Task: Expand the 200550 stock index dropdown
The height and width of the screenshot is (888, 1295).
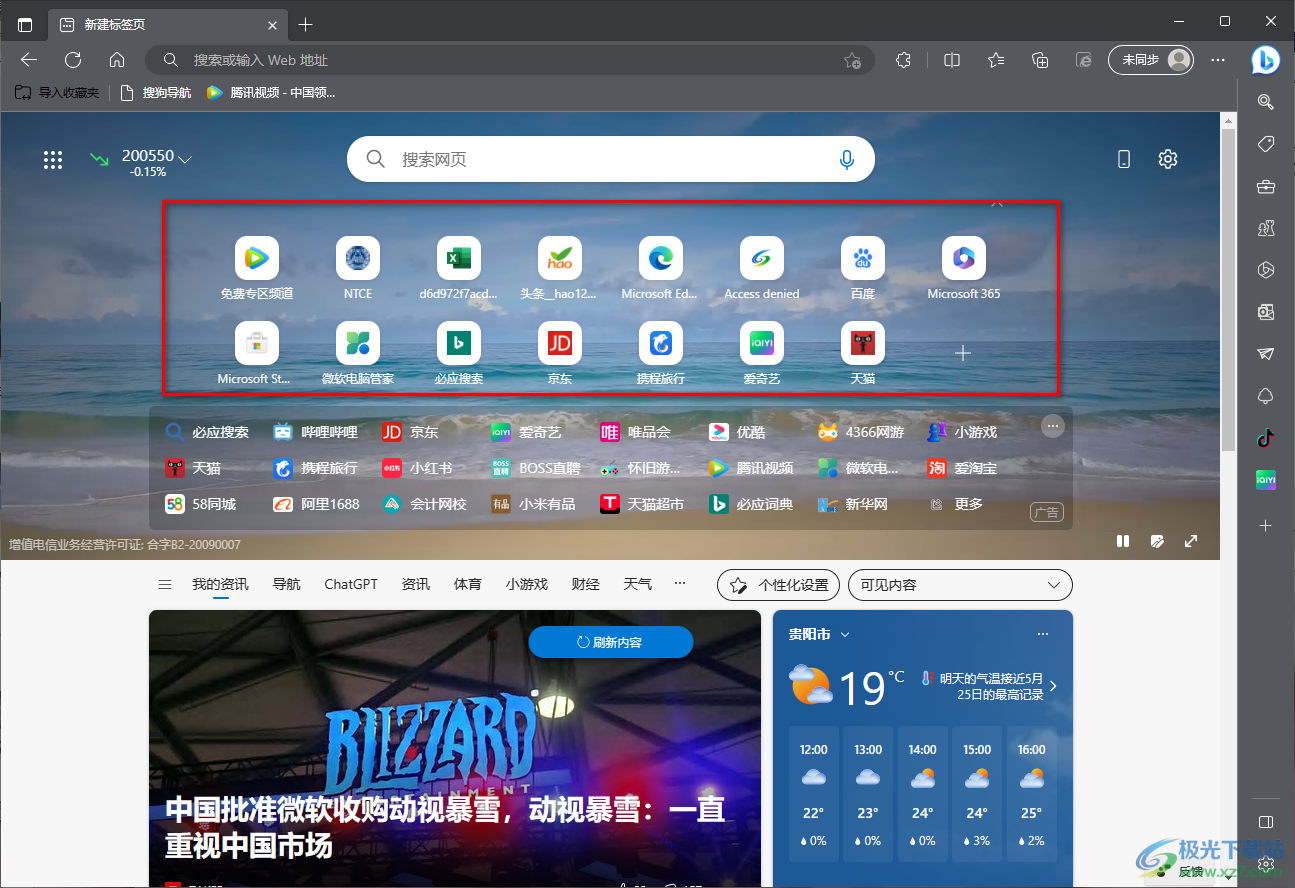Action: click(185, 158)
